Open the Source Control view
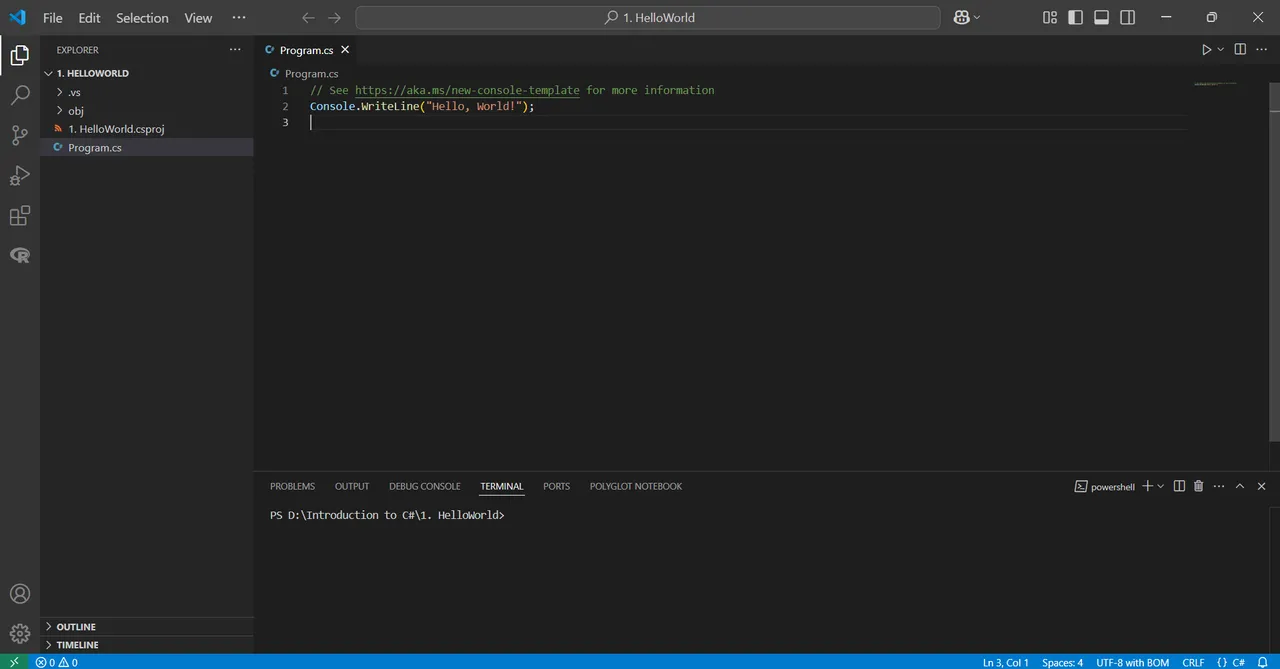This screenshot has width=1280, height=669. coord(20,136)
